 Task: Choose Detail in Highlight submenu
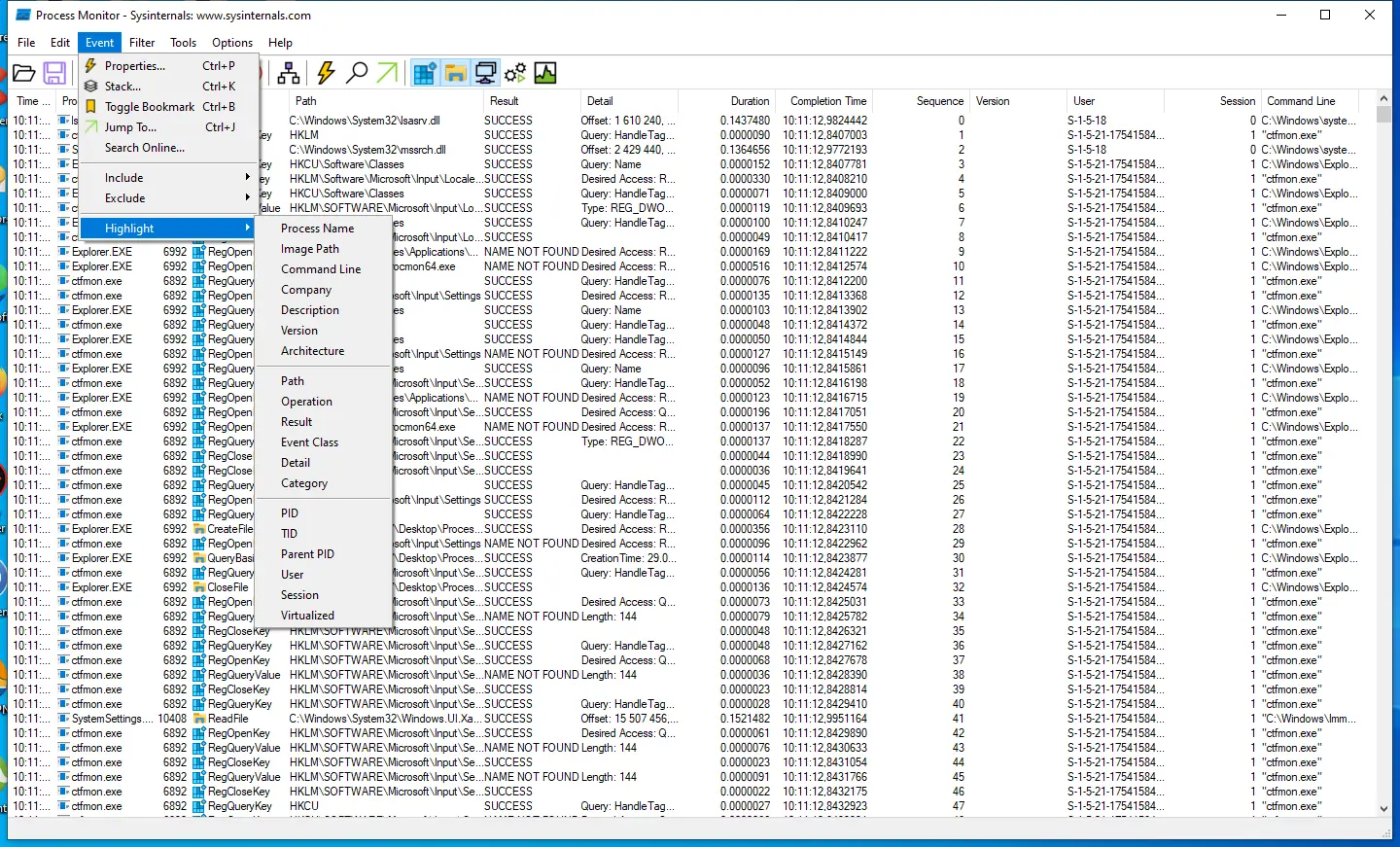[x=324, y=463]
